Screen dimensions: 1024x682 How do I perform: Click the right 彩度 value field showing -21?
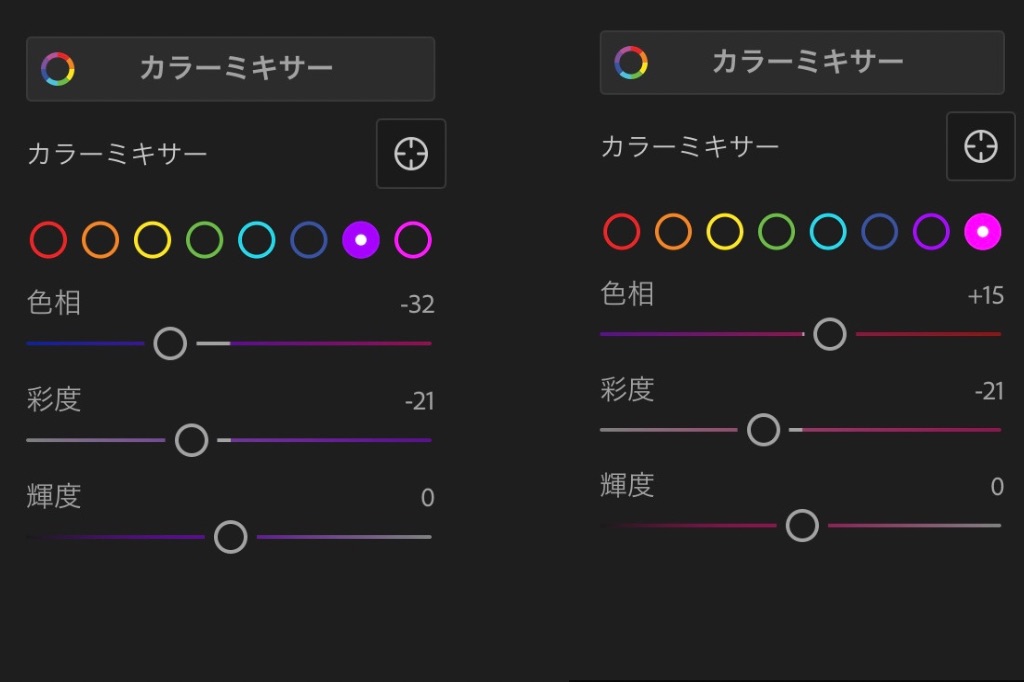(989, 391)
